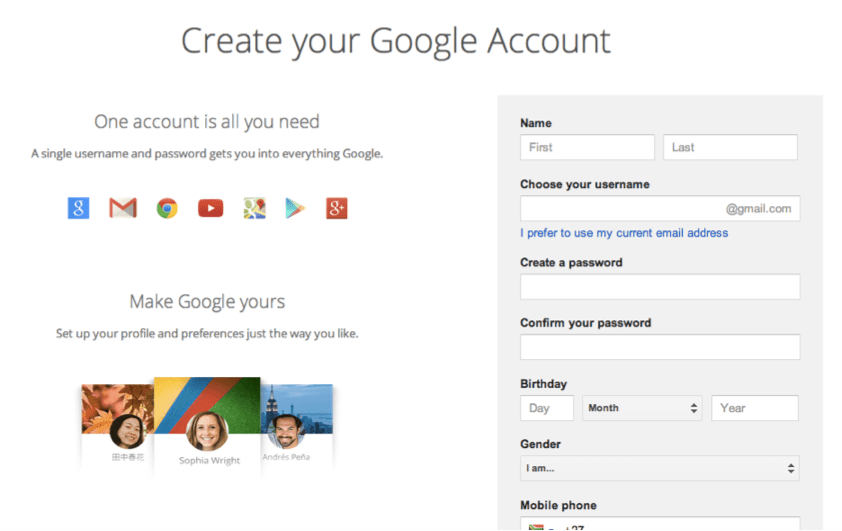Viewport: 842px width, 531px height.
Task: Click the '@gmail.com' suffix text
Action: (758, 208)
